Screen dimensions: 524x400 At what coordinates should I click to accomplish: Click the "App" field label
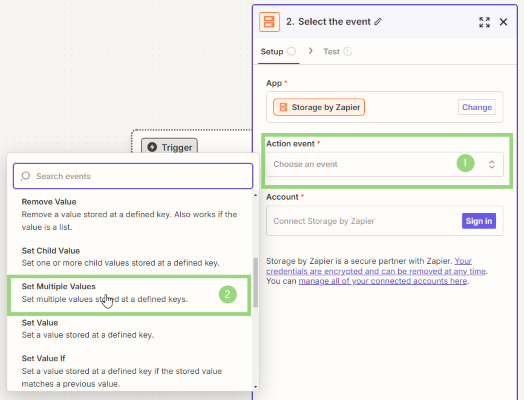[274, 83]
